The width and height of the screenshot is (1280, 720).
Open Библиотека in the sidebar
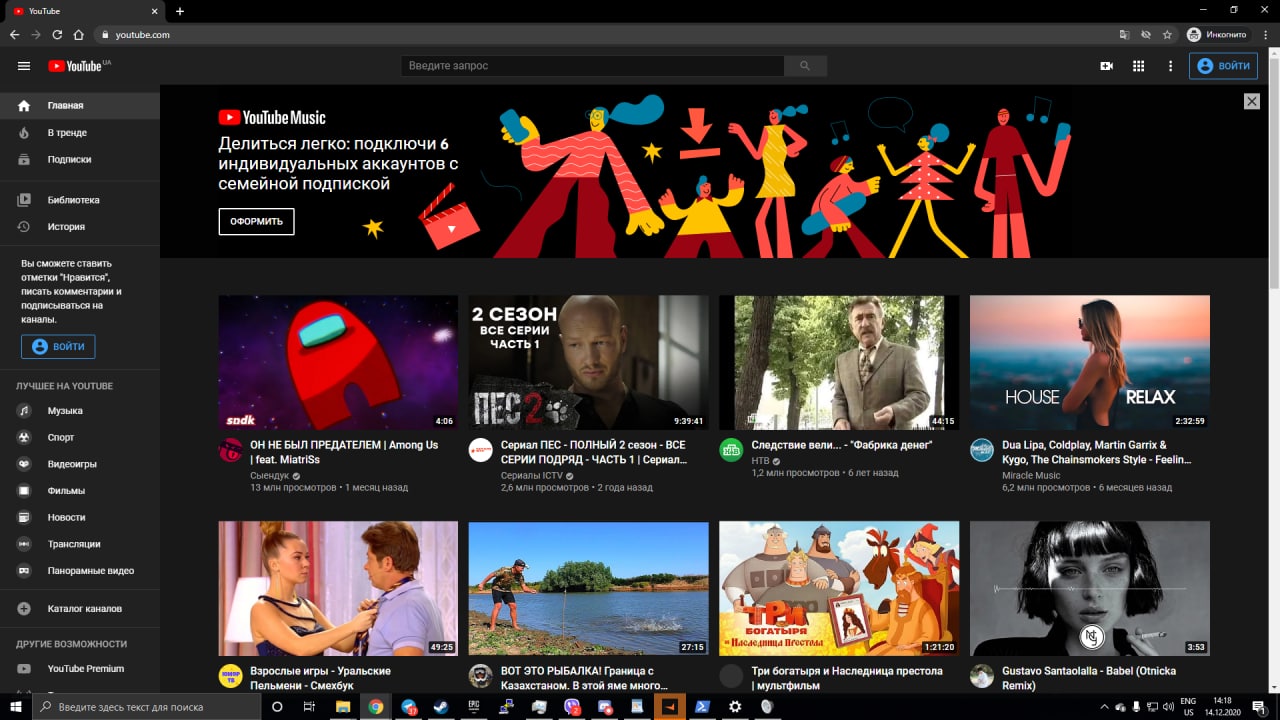(x=80, y=200)
